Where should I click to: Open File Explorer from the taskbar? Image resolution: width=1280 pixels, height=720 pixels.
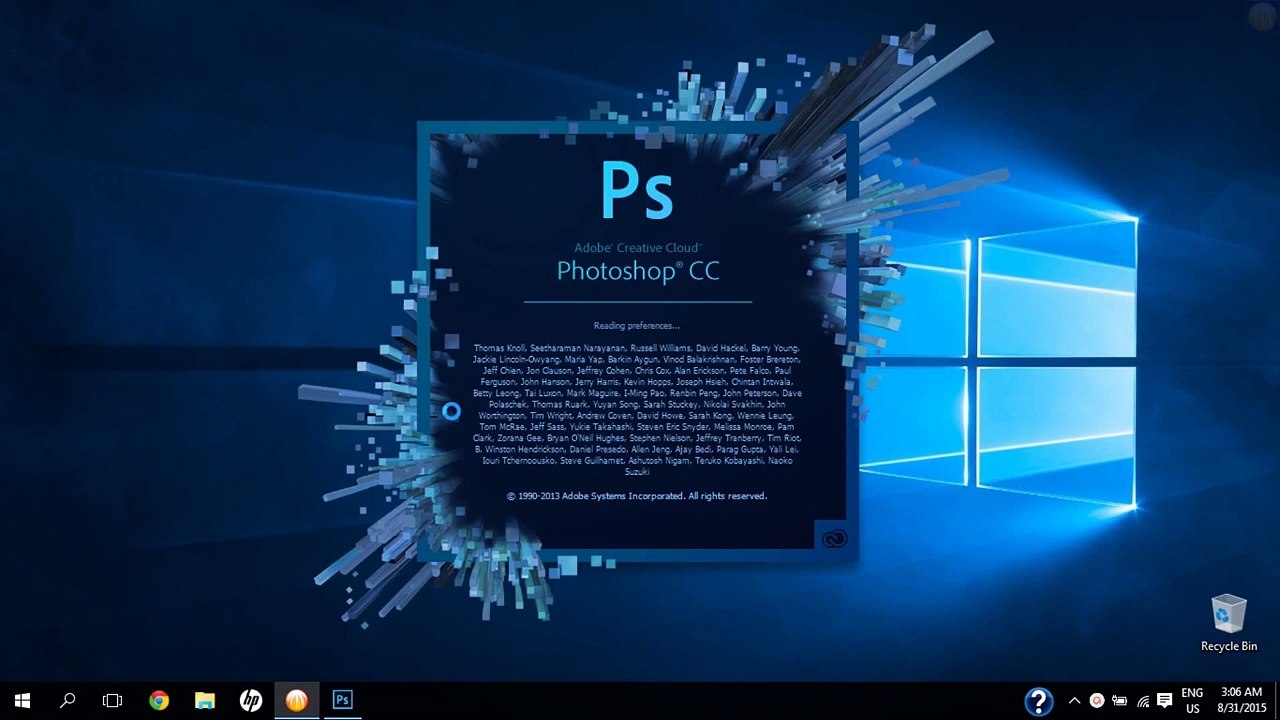(x=205, y=701)
